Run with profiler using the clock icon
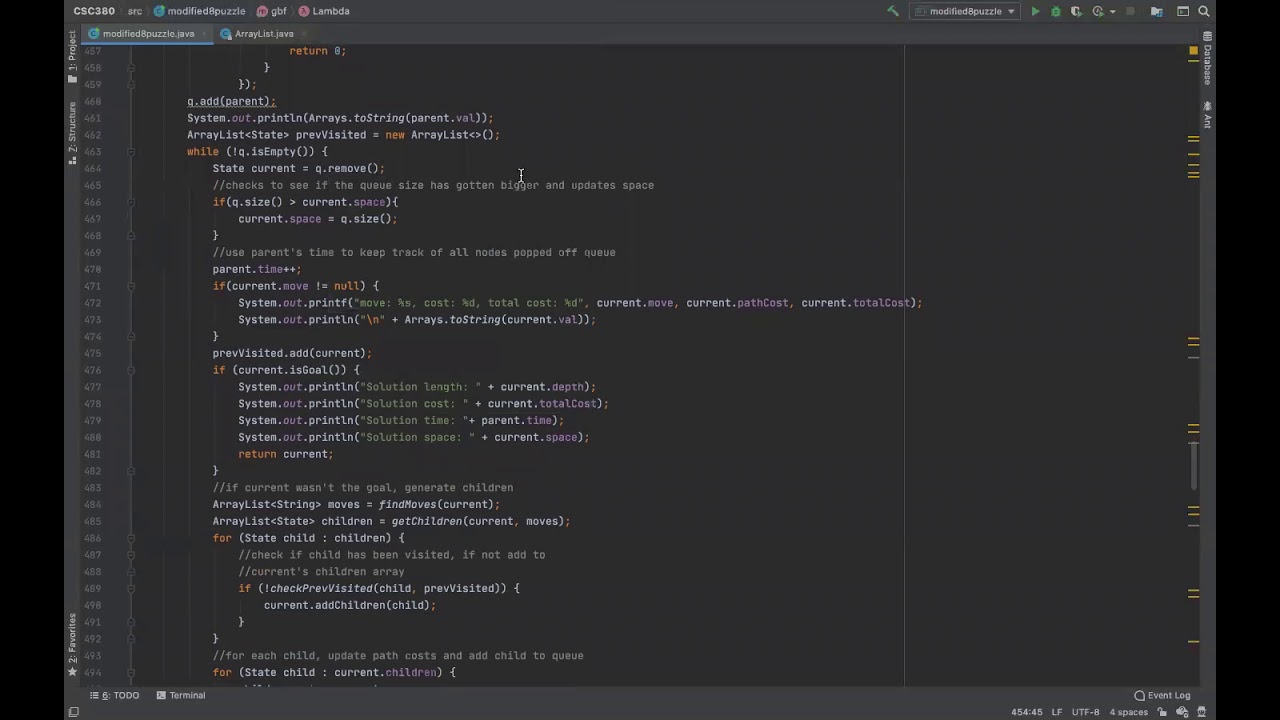 click(x=1098, y=11)
